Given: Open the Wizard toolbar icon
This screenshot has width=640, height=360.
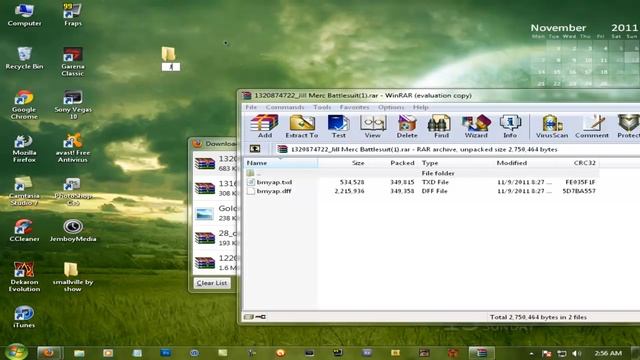Looking at the screenshot, I should (476, 127).
